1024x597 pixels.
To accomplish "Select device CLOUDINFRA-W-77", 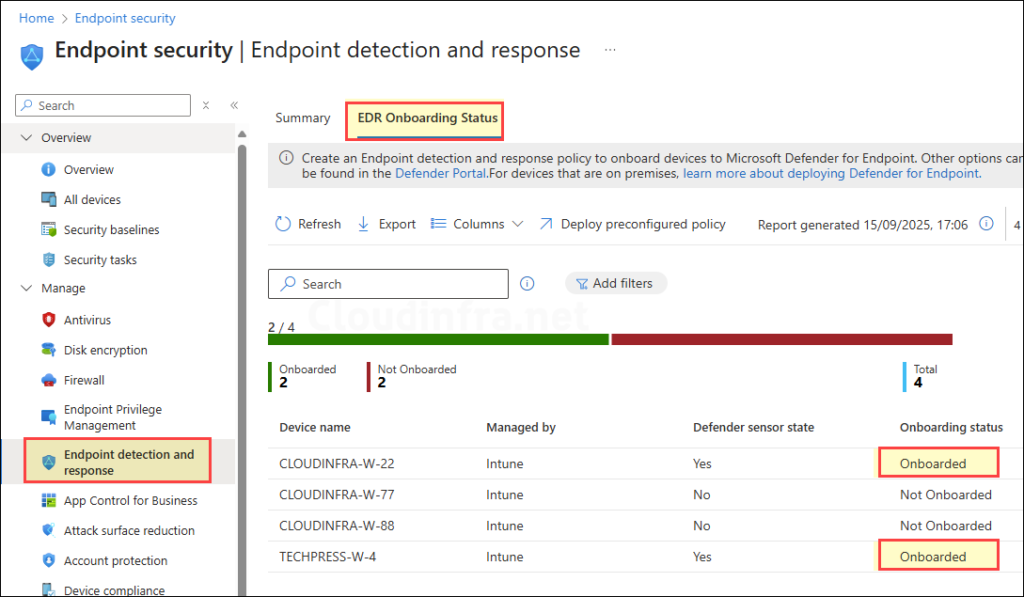I will [336, 494].
